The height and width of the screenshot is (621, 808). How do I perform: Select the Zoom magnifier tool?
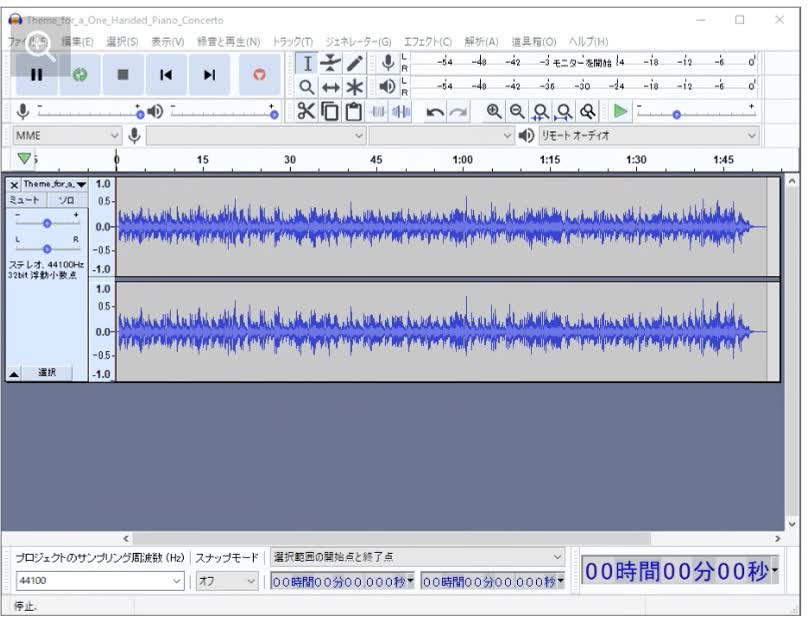click(307, 87)
